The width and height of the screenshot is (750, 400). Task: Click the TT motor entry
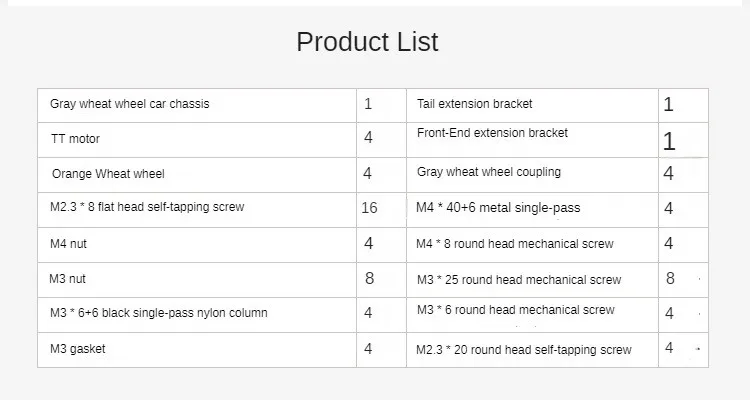point(76,139)
